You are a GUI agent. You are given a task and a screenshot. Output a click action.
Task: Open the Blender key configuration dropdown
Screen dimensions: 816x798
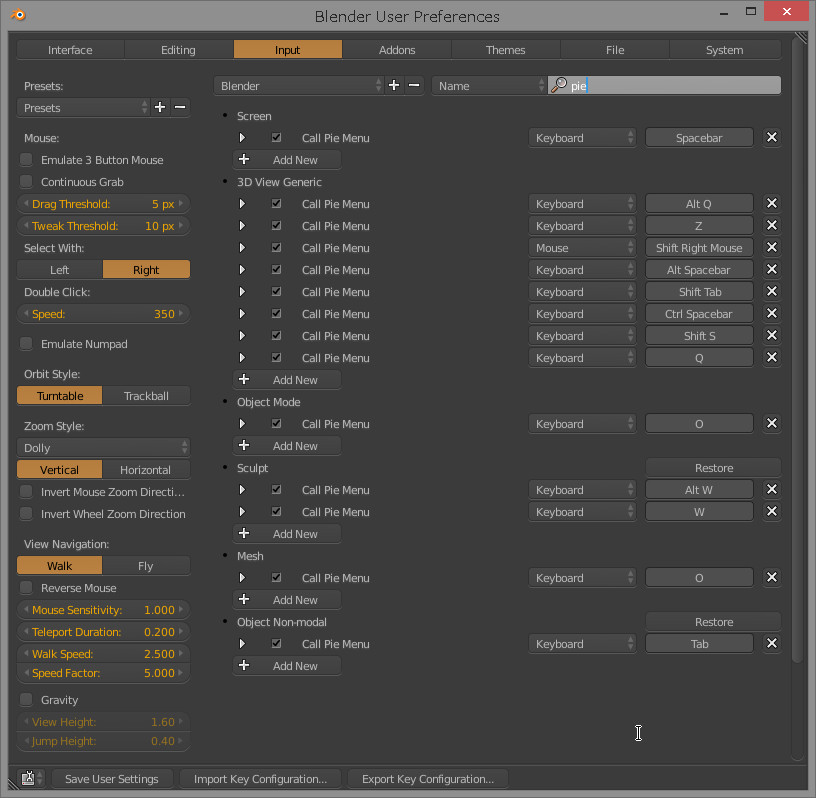coord(299,86)
